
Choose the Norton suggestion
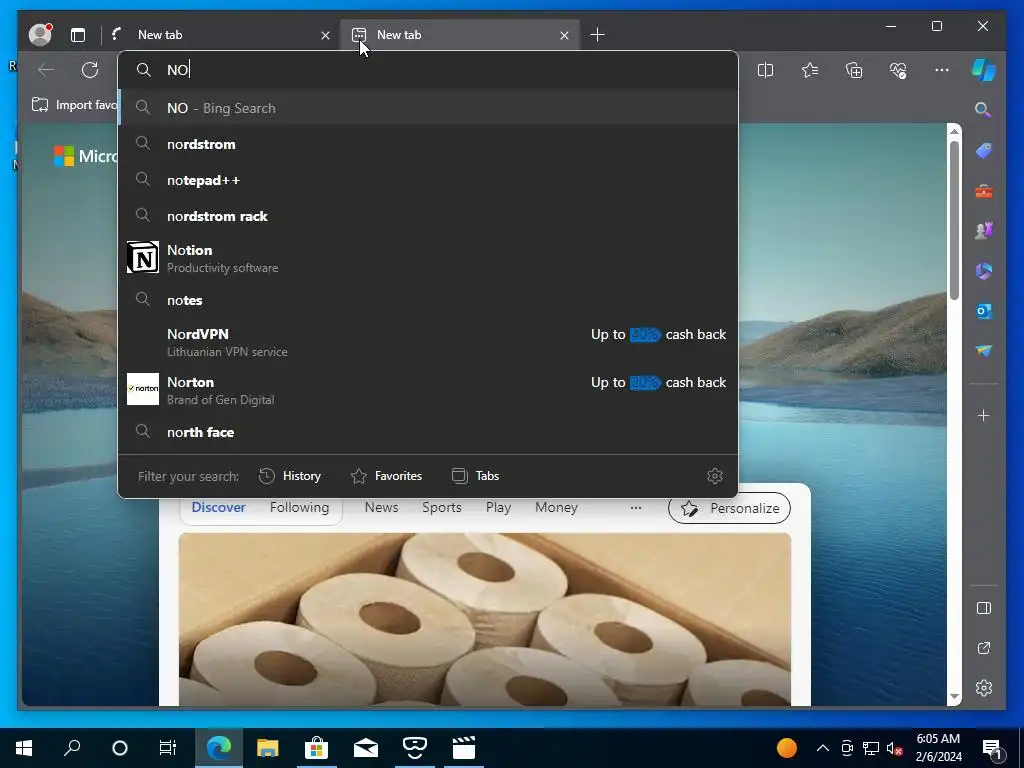[x=428, y=390]
